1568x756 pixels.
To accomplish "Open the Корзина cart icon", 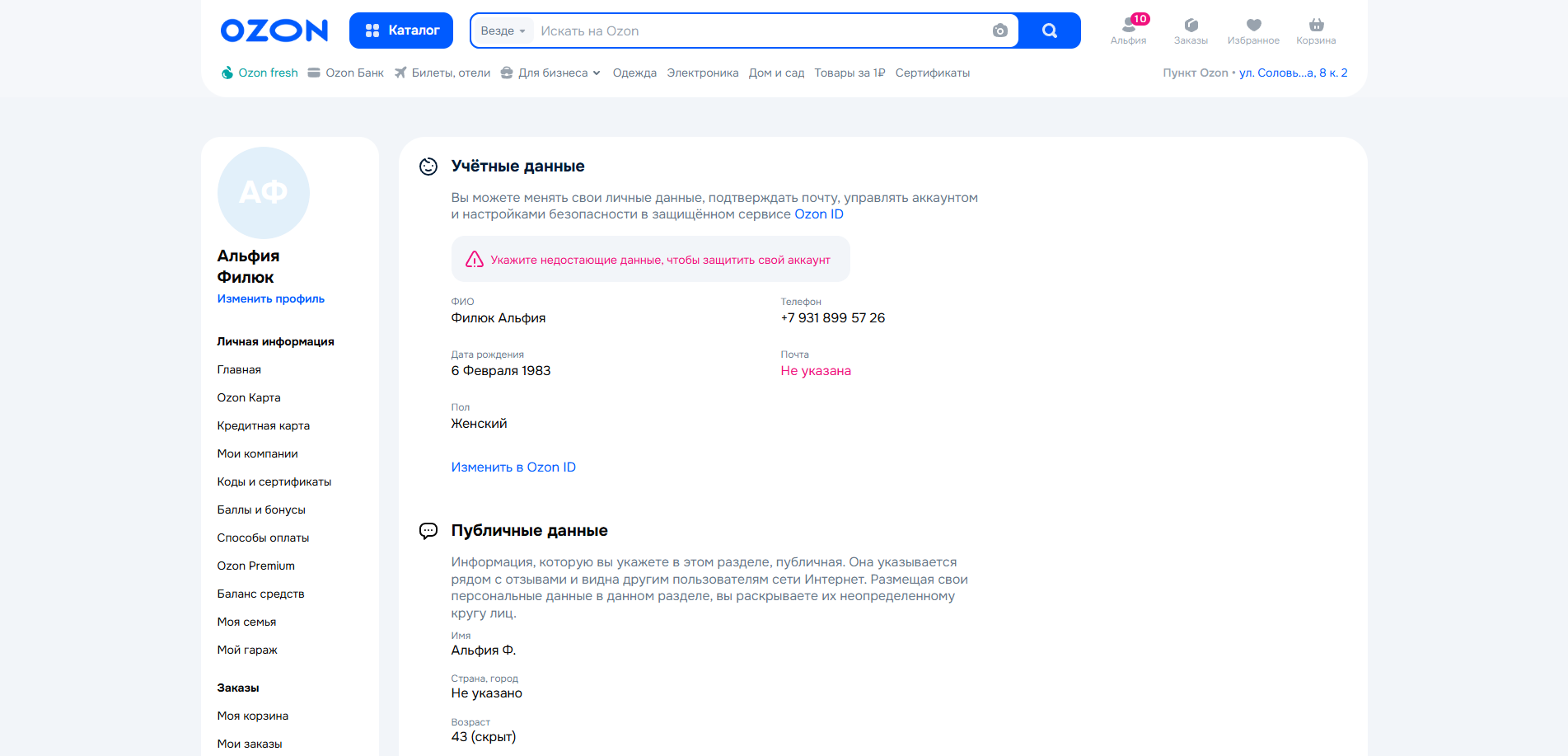I will click(1316, 26).
